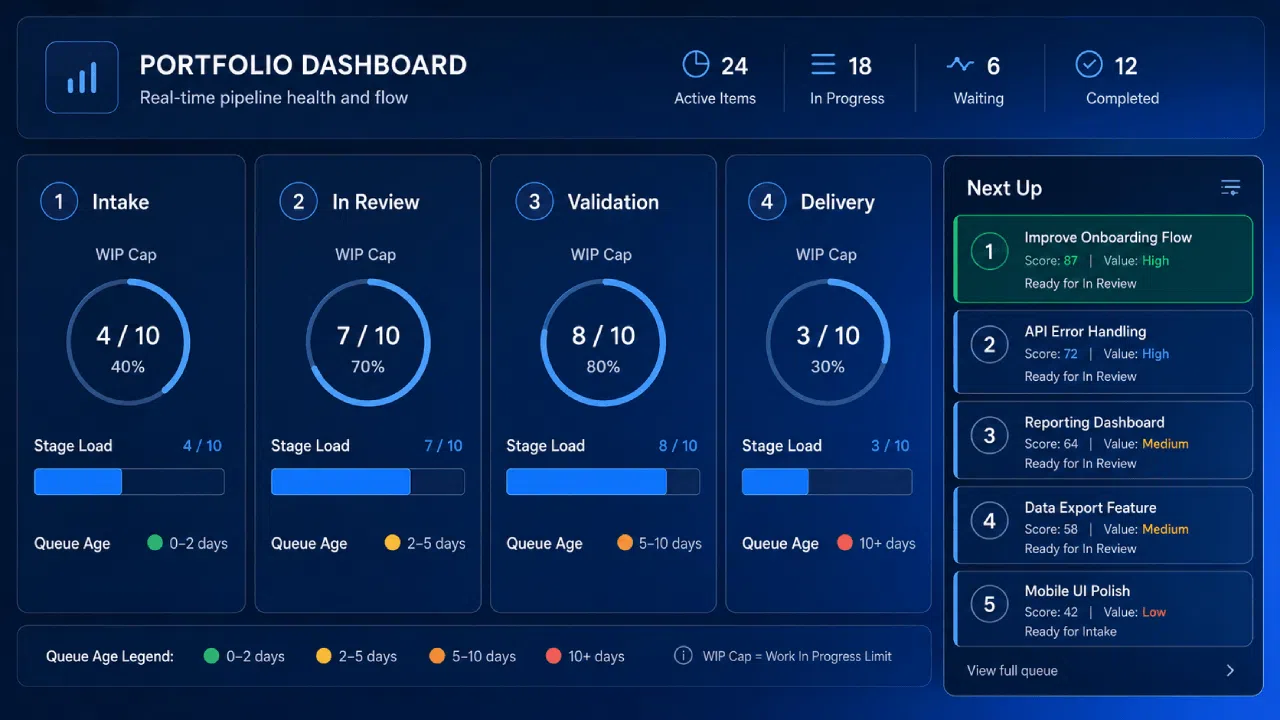Expand the full queue chevron arrow

pos(1230,671)
